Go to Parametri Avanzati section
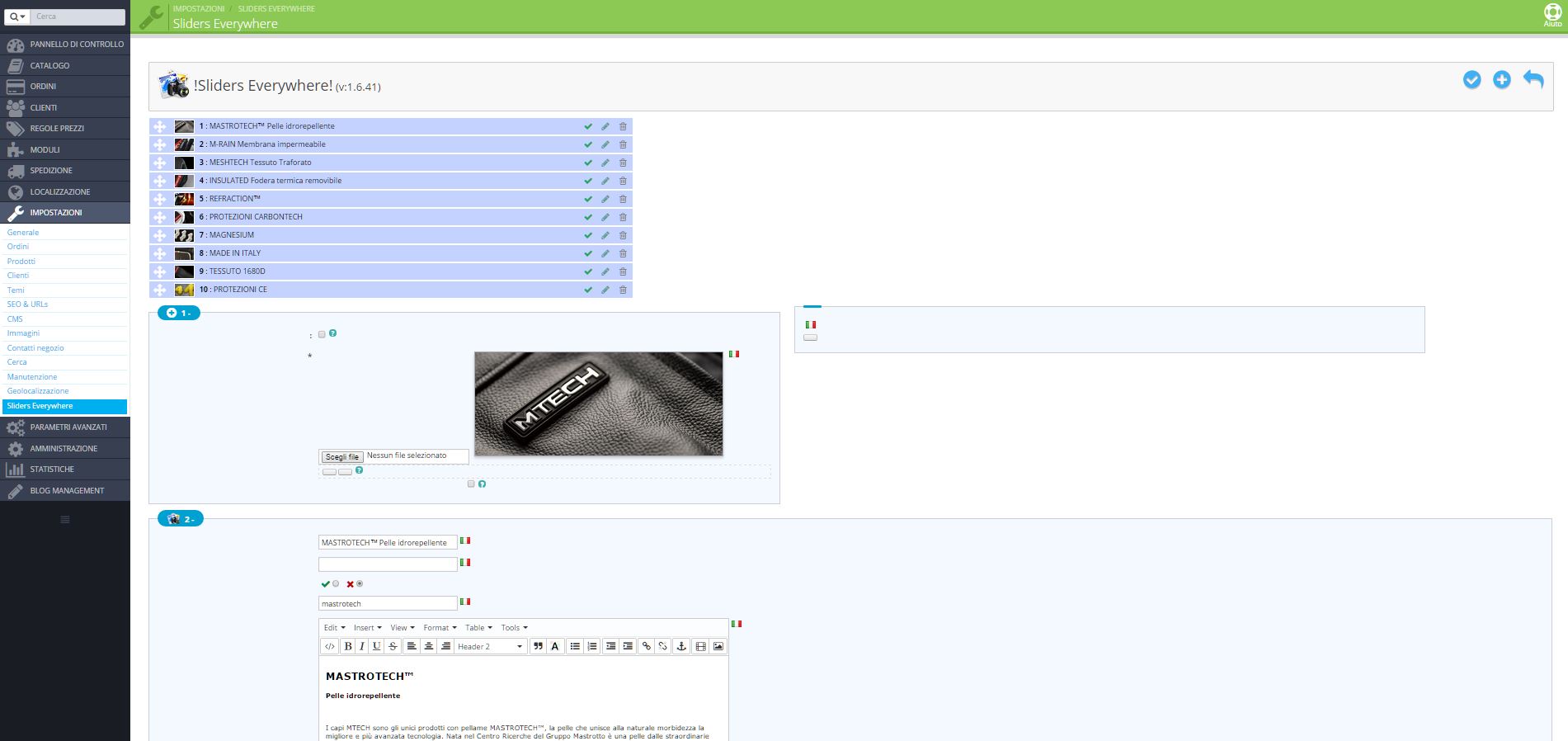This screenshot has width=1568, height=741. pyautogui.click(x=65, y=427)
